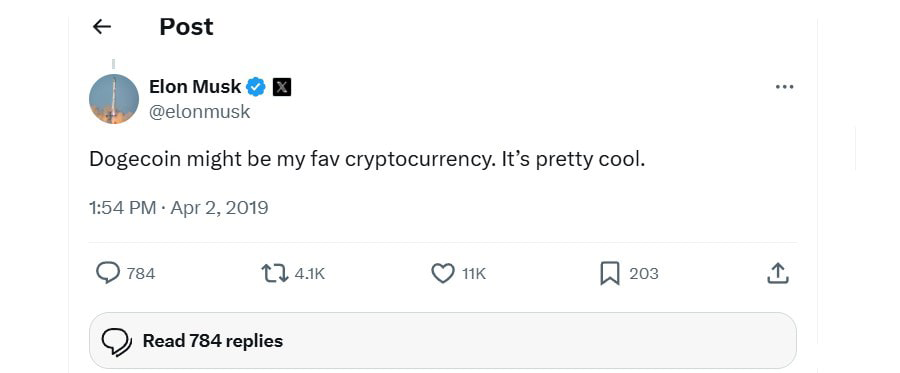Go back using the left arrow
The image size is (900, 373).
pos(102,26)
